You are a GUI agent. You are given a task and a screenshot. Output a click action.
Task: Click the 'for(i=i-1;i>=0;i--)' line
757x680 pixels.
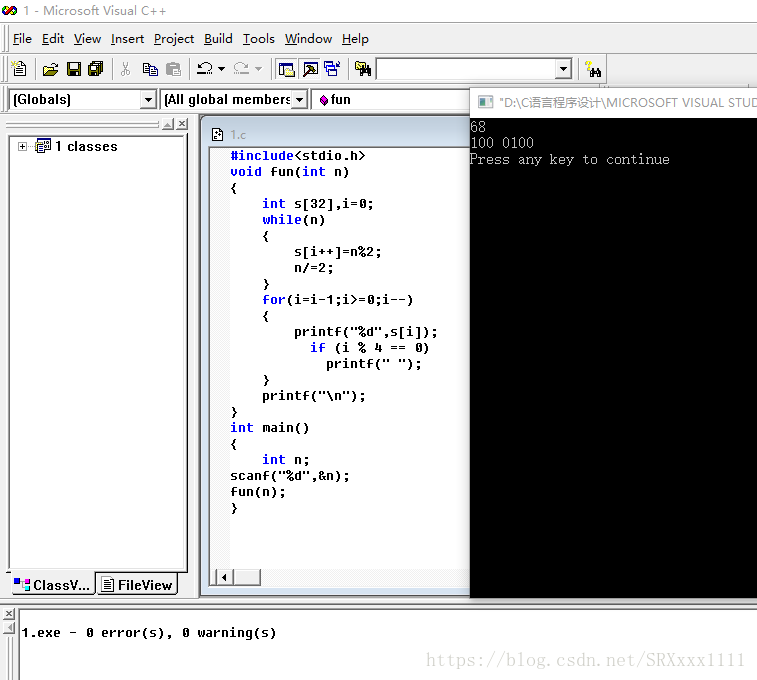click(337, 300)
